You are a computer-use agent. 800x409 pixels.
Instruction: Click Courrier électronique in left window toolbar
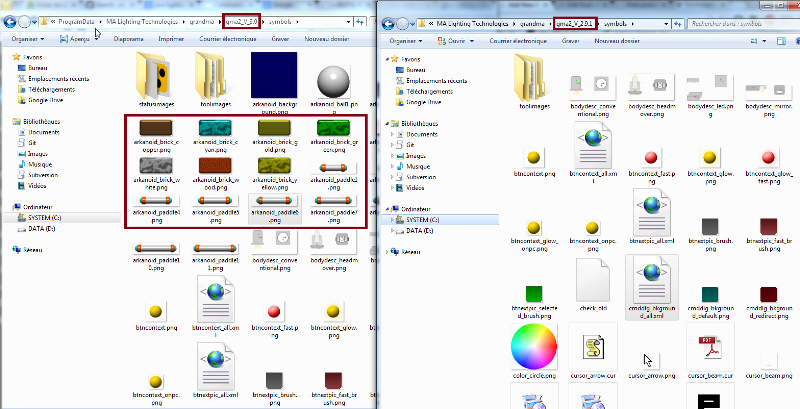228,39
